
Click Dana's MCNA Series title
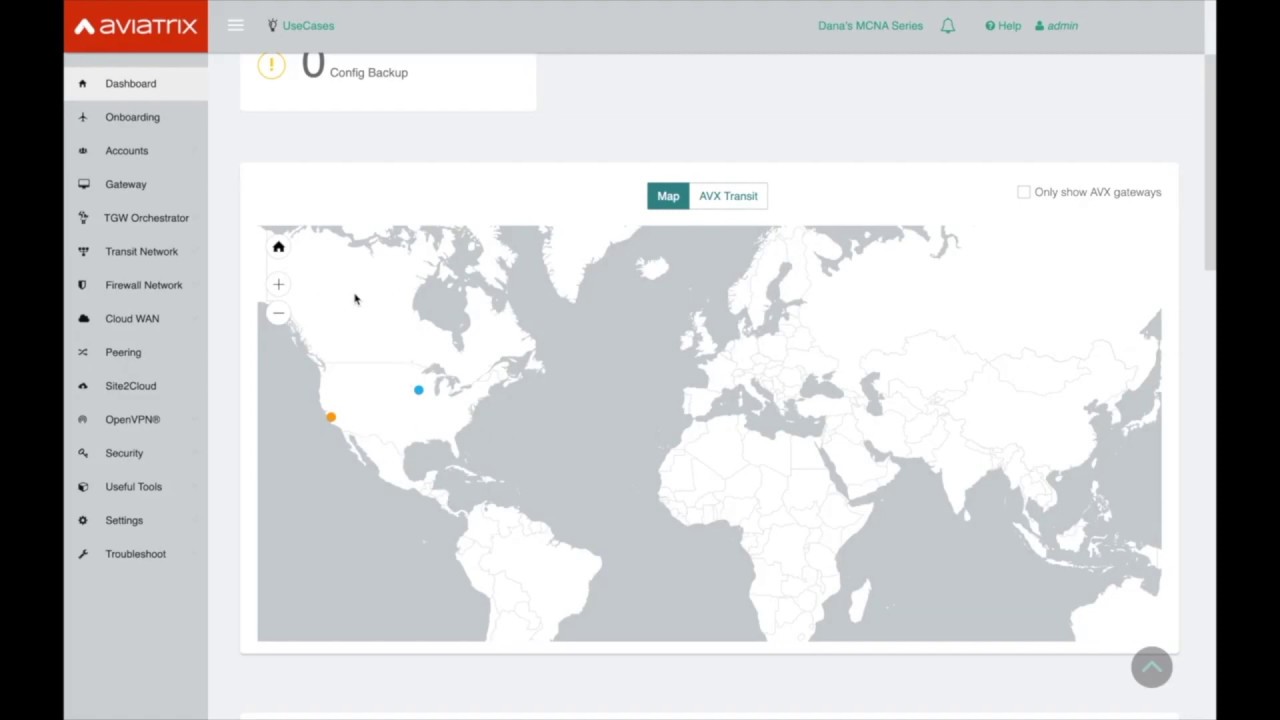click(870, 26)
